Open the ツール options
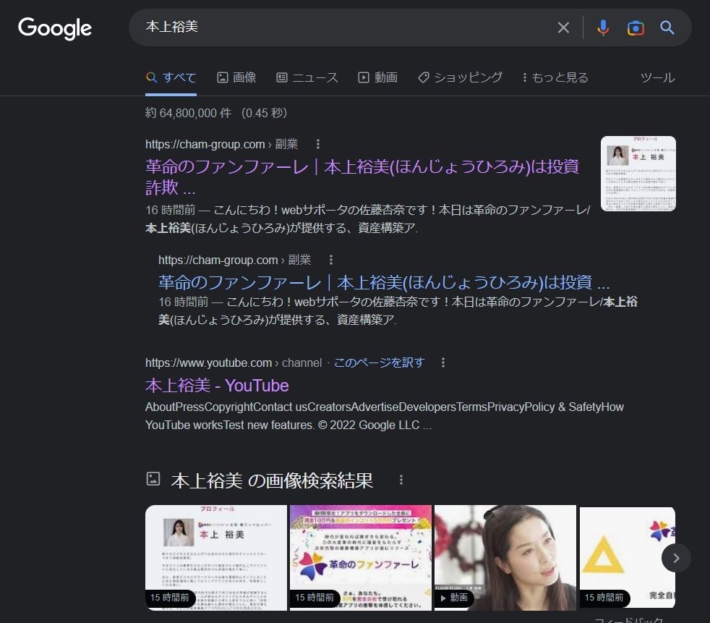710x623 pixels. pyautogui.click(x=657, y=78)
